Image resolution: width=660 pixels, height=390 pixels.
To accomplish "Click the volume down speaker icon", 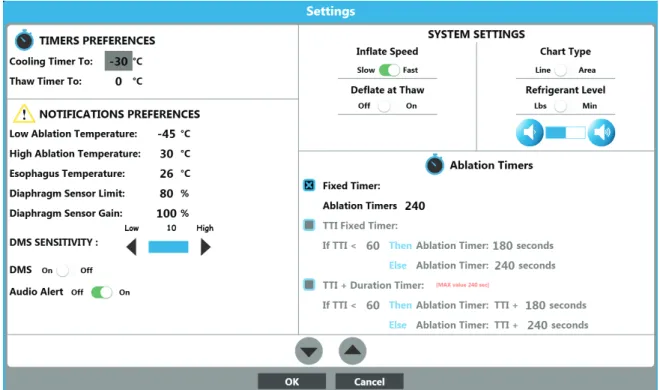I will [529, 133].
